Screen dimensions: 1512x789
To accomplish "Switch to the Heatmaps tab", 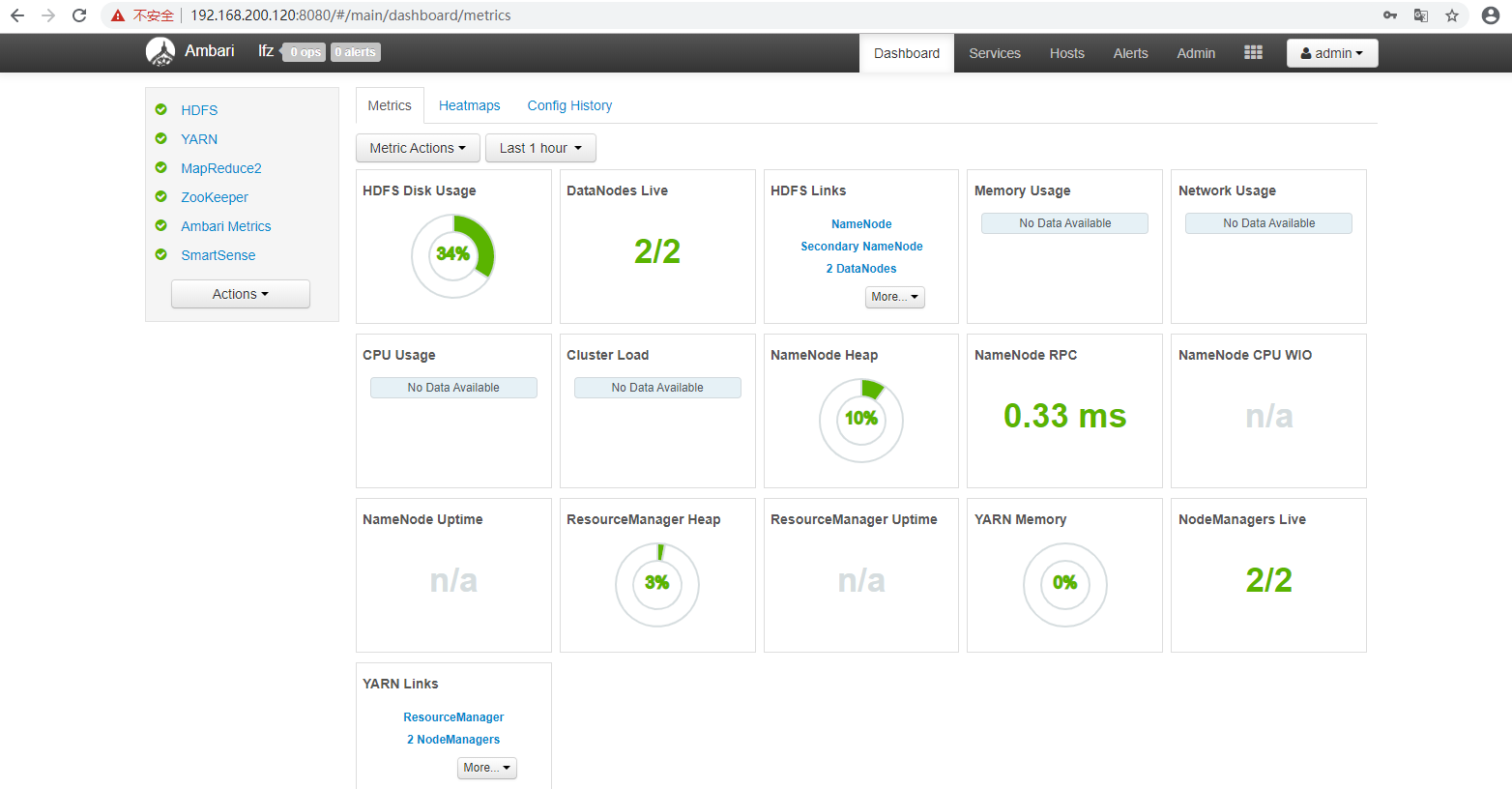I will [x=470, y=105].
